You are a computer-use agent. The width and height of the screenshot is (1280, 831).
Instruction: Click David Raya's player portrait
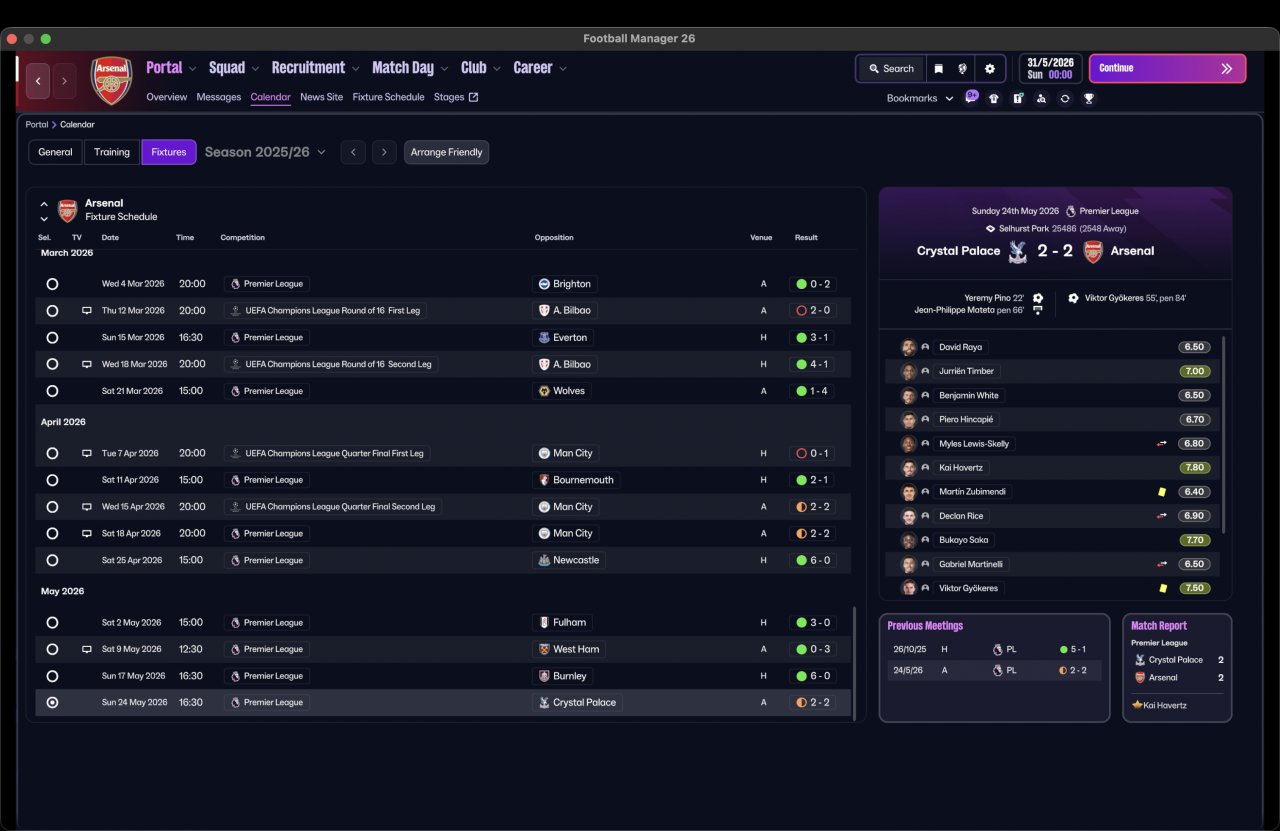pos(908,347)
